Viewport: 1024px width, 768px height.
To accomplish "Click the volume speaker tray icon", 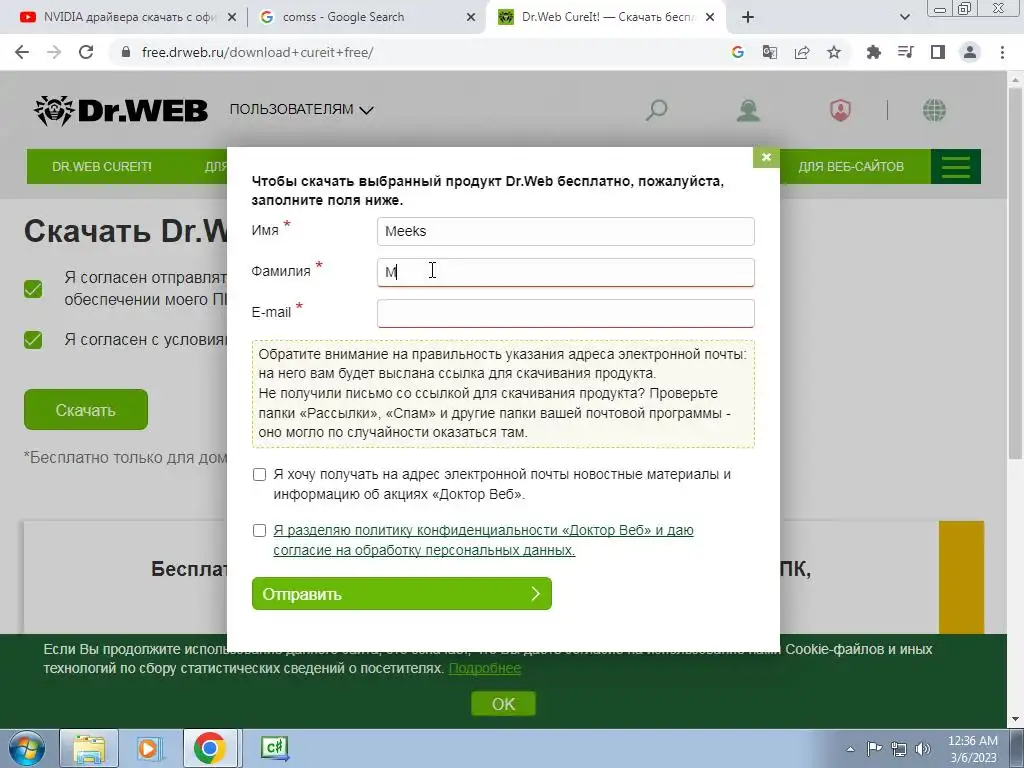I will 923,748.
